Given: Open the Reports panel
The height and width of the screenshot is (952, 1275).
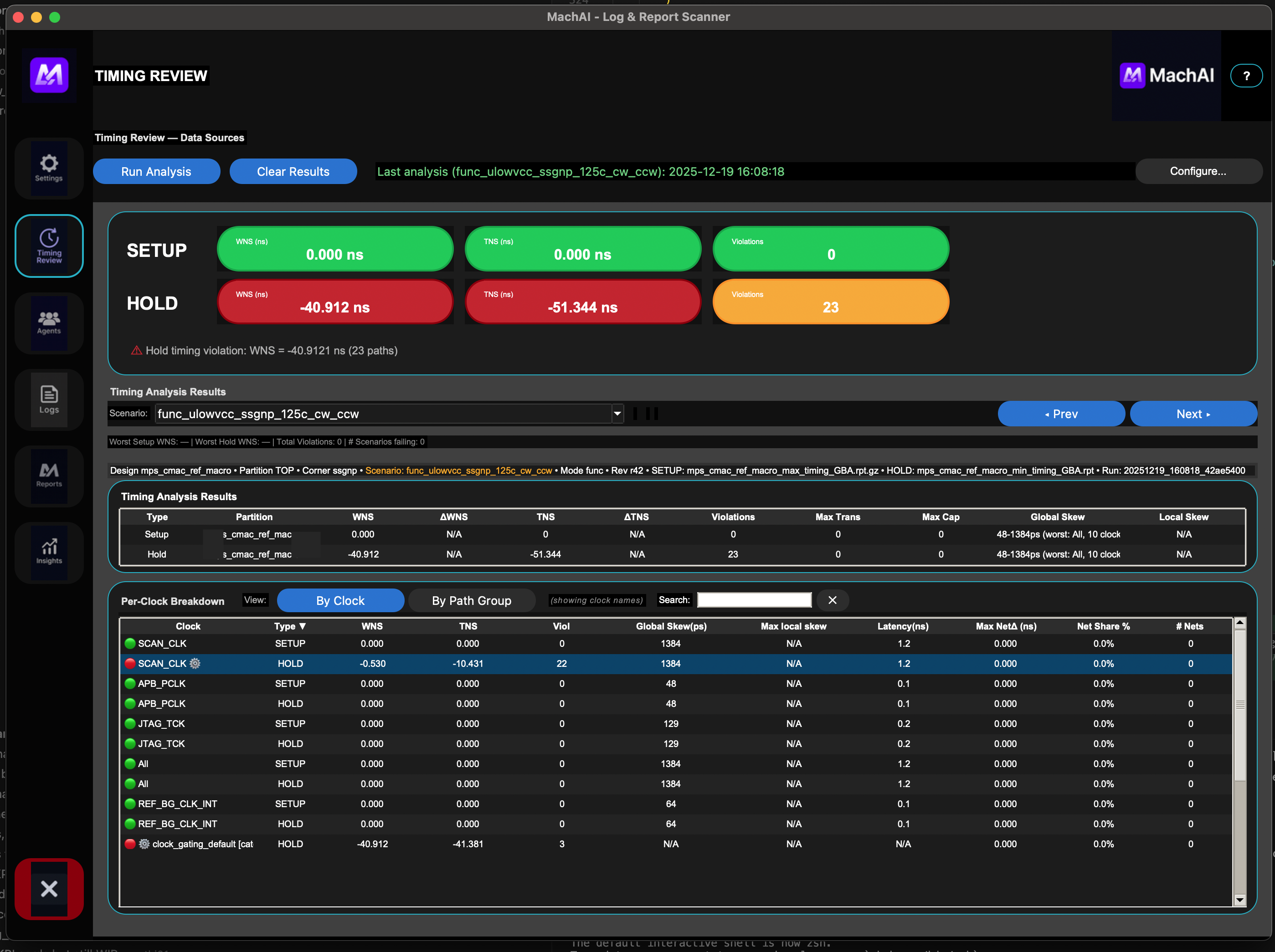Looking at the screenshot, I should [x=49, y=476].
